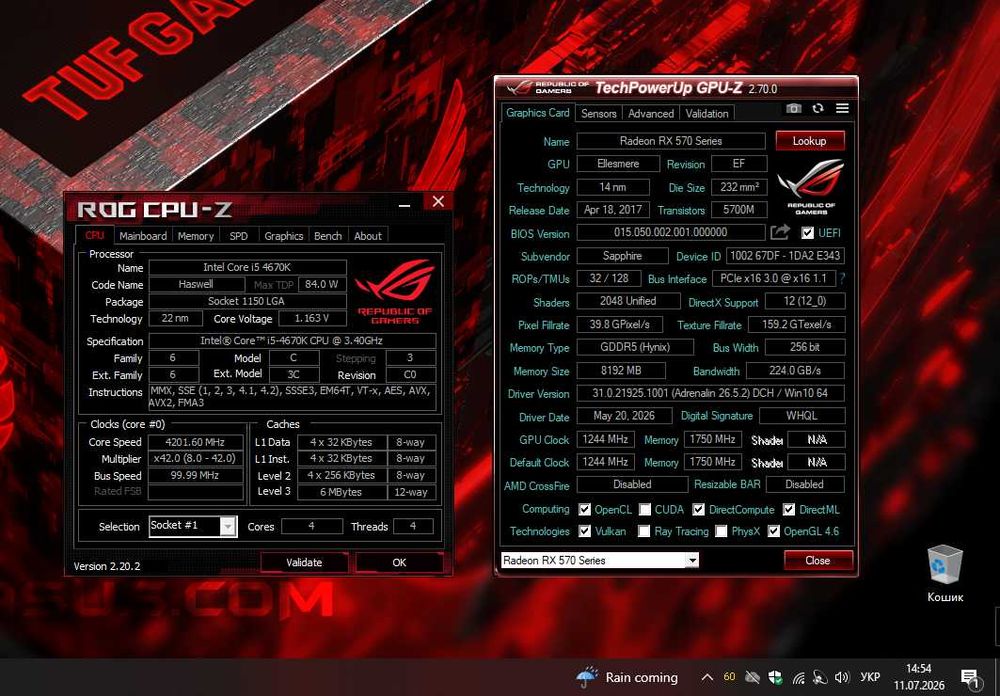Image resolution: width=1000 pixels, height=696 pixels.
Task: Click the Device ID value 1002 67DF - 1DA2 E343
Action: coord(785,256)
